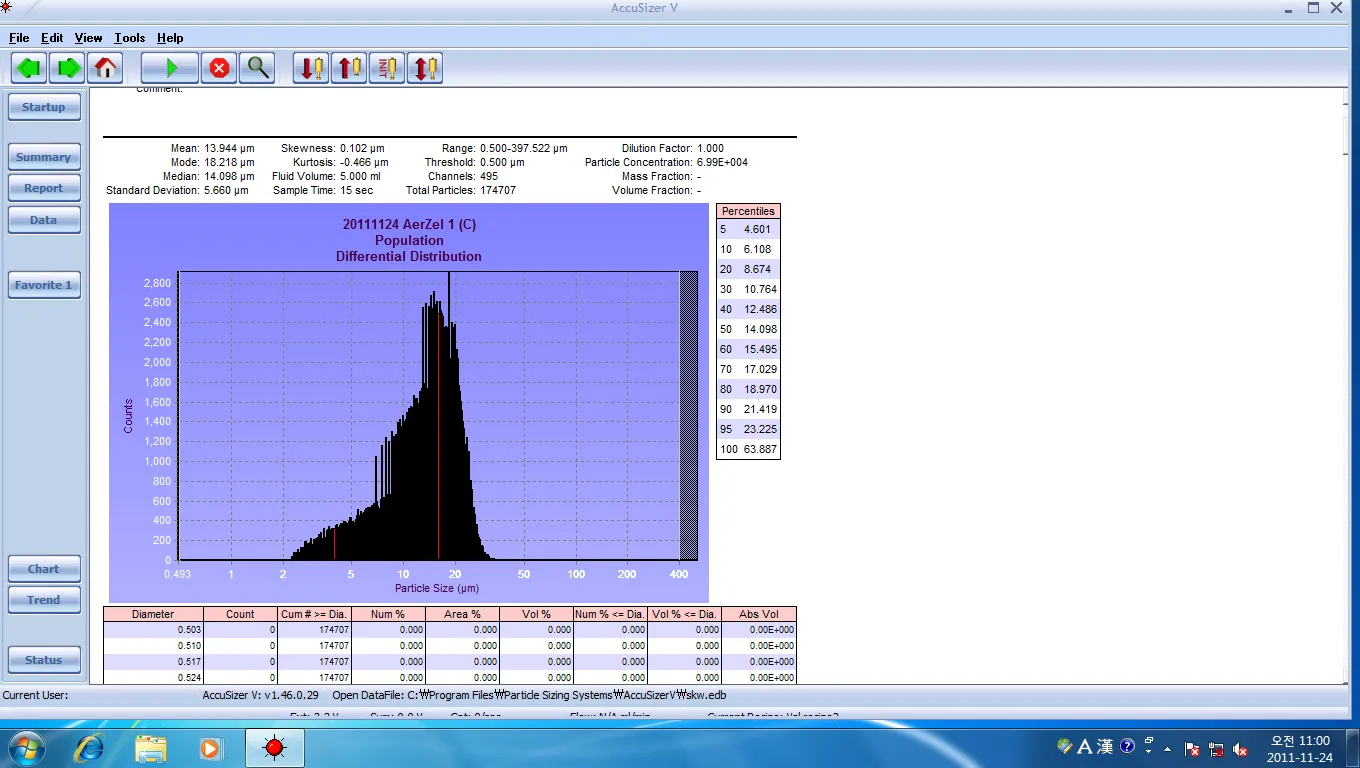Image resolution: width=1360 pixels, height=768 pixels.
Task: Click the Count column header
Action: click(x=240, y=614)
